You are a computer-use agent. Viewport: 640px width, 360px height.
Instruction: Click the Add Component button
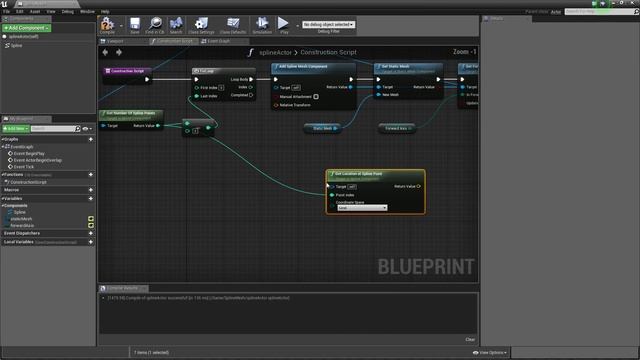pyautogui.click(x=27, y=28)
